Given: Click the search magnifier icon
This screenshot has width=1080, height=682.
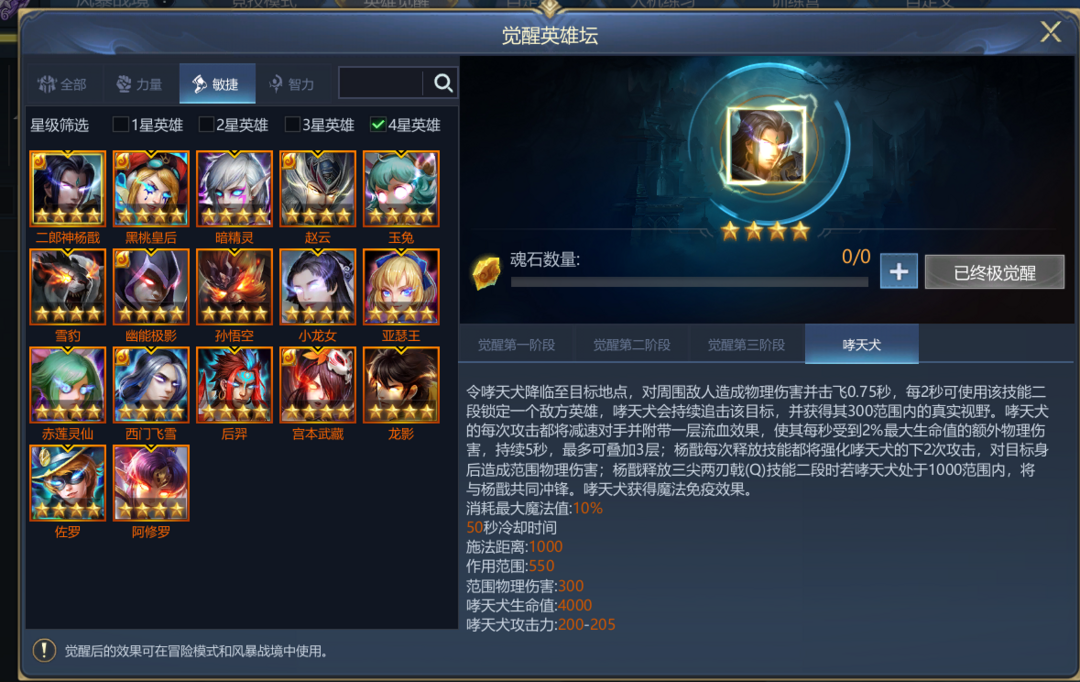Looking at the screenshot, I should 443,83.
